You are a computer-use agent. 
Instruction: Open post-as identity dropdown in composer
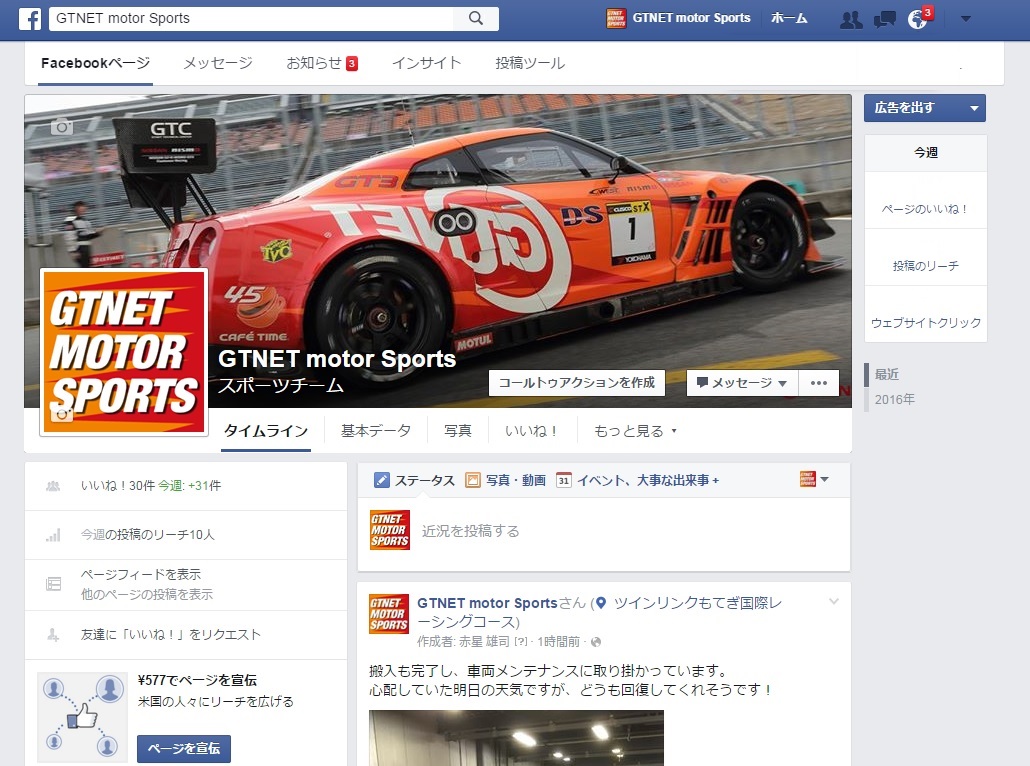815,479
